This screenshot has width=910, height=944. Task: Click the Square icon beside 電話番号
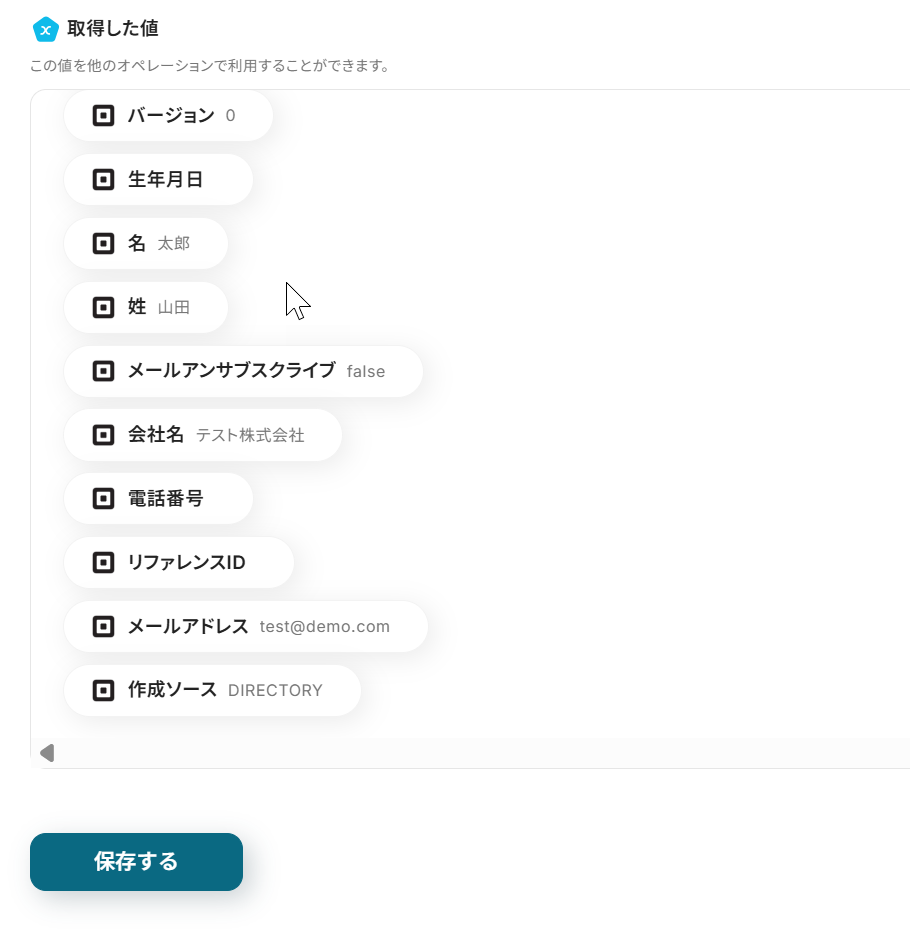pos(103,498)
